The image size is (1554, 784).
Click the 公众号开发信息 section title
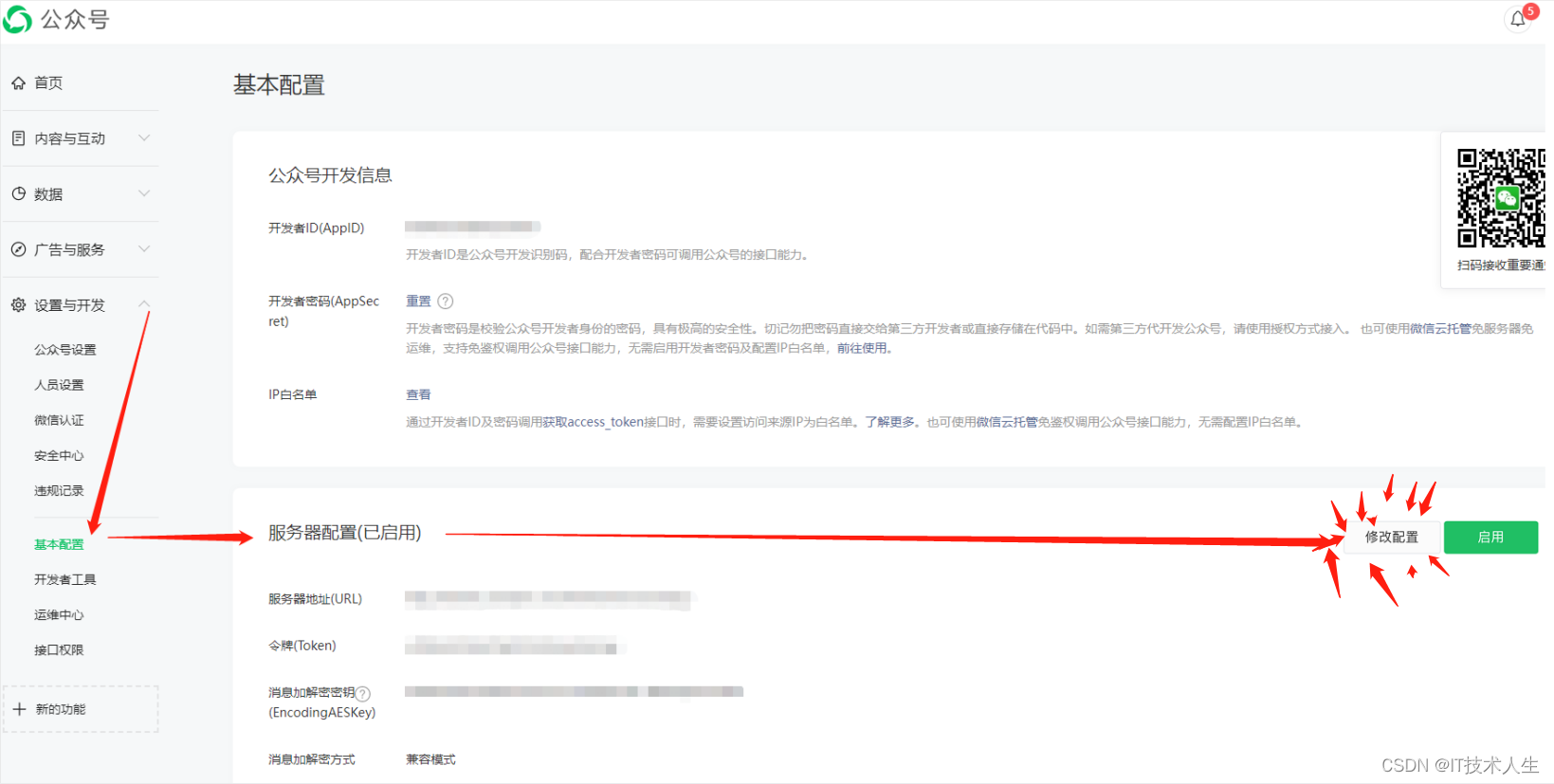[330, 175]
